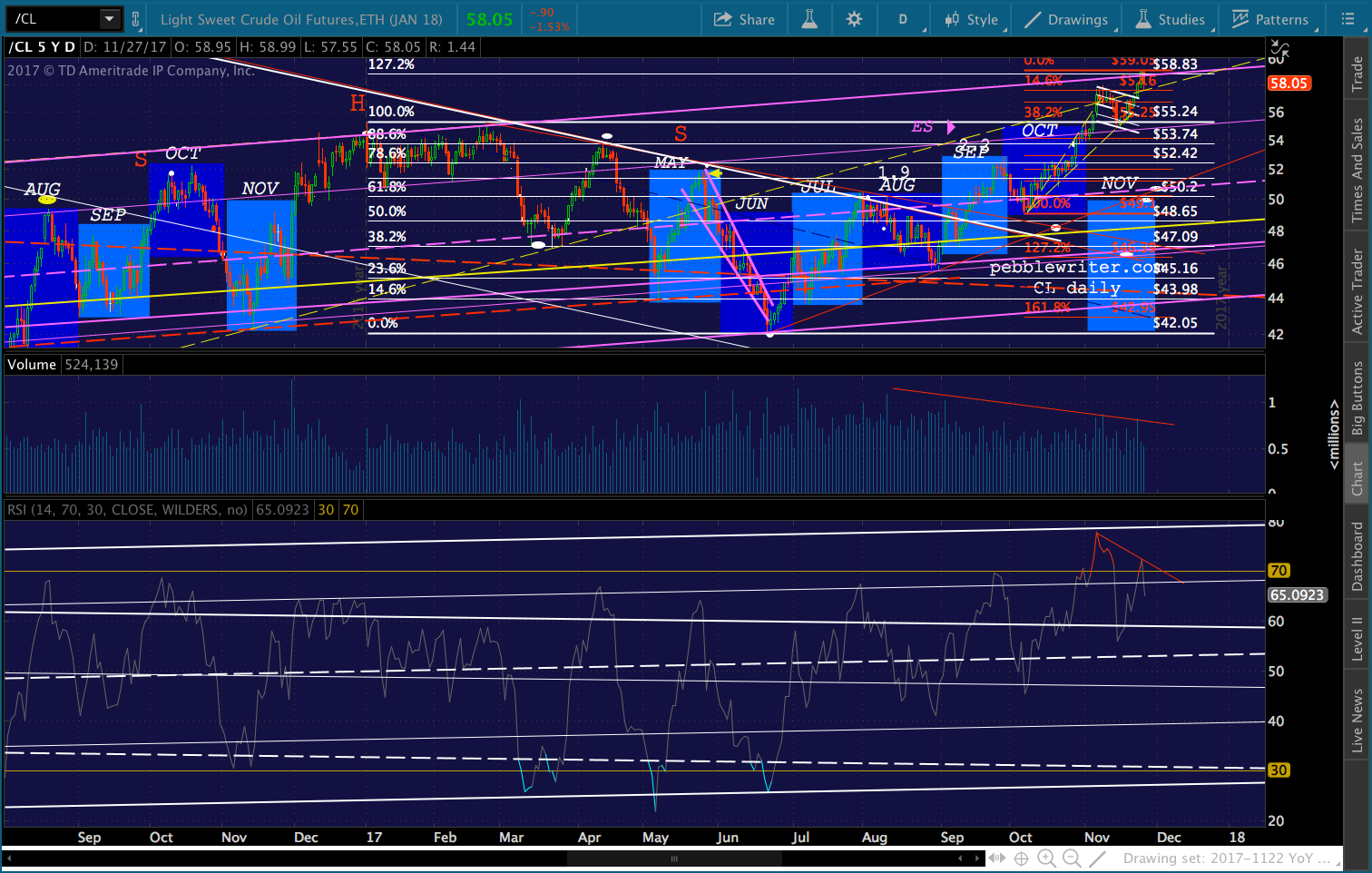Viewport: 1372px width, 873px height.
Task: Open the Drawings menu
Action: pyautogui.click(x=1066, y=19)
